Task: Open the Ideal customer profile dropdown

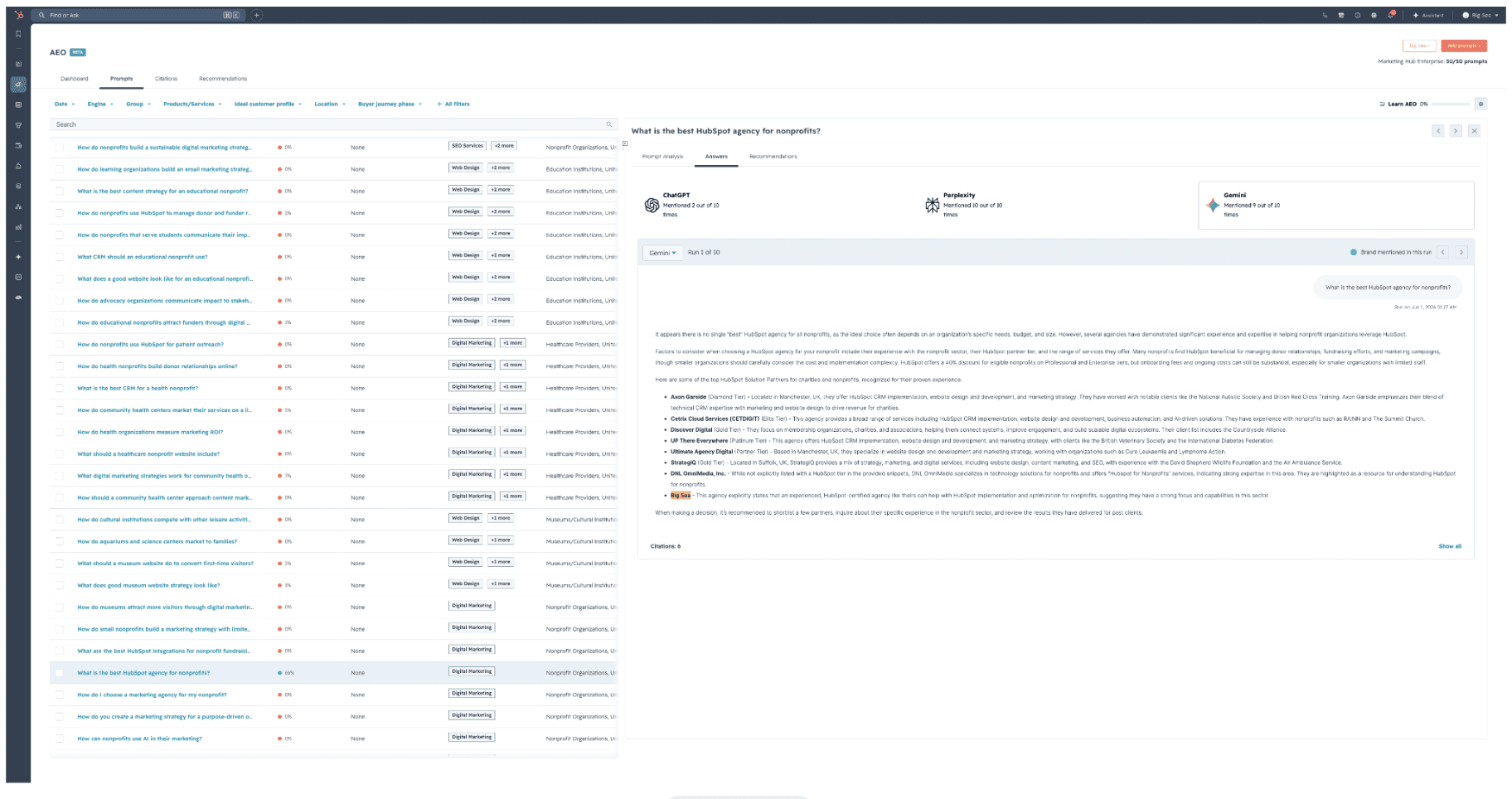Action: [x=268, y=104]
